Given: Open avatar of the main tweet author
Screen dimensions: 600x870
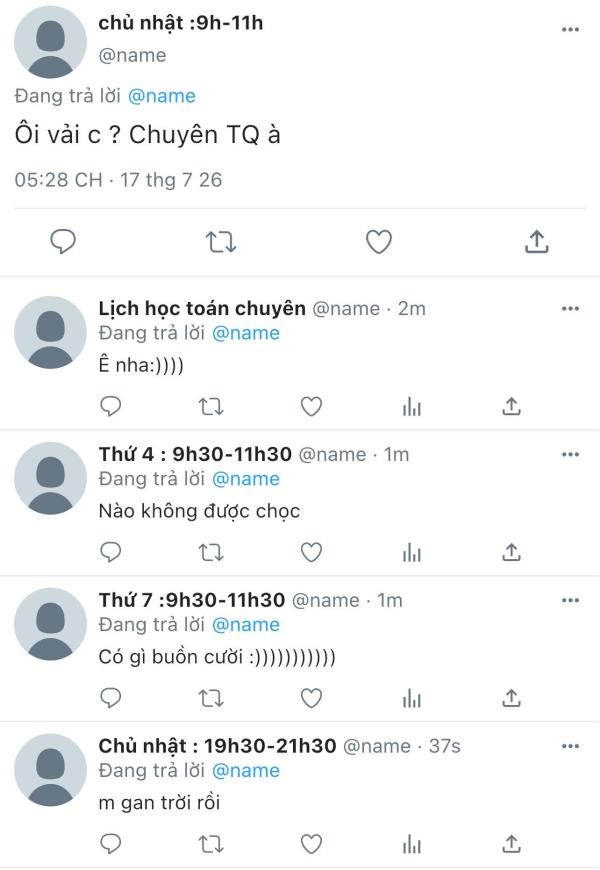Looking at the screenshot, I should tap(51, 42).
